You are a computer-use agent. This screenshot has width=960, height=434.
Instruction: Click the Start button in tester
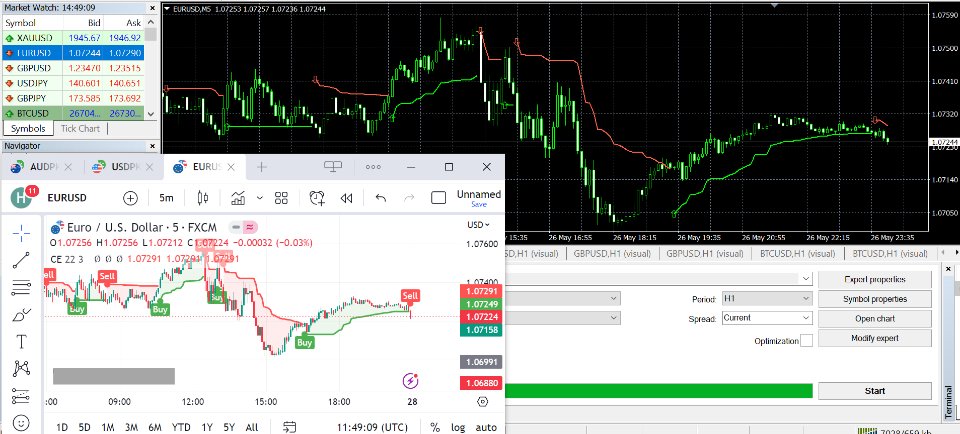(x=875, y=391)
